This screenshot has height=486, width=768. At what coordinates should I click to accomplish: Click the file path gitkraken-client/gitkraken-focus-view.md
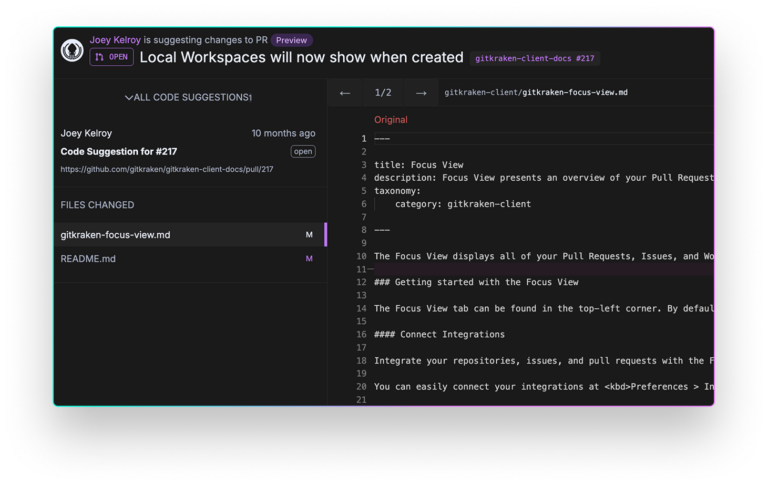(536, 92)
